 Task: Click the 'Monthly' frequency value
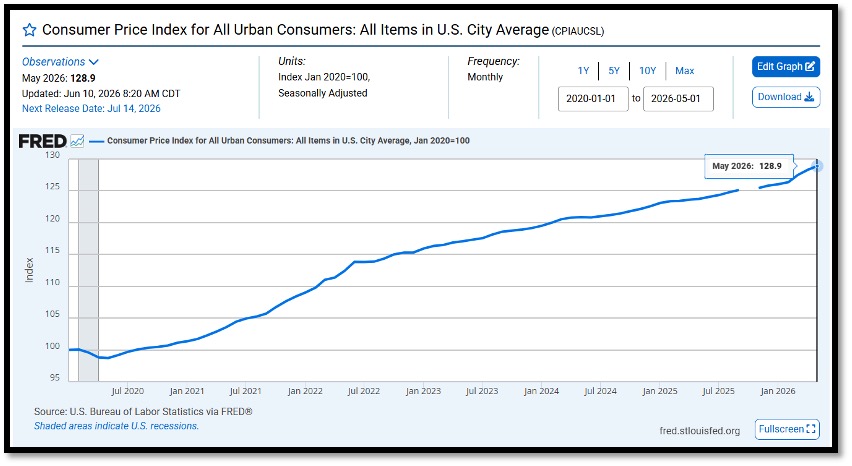(x=485, y=77)
